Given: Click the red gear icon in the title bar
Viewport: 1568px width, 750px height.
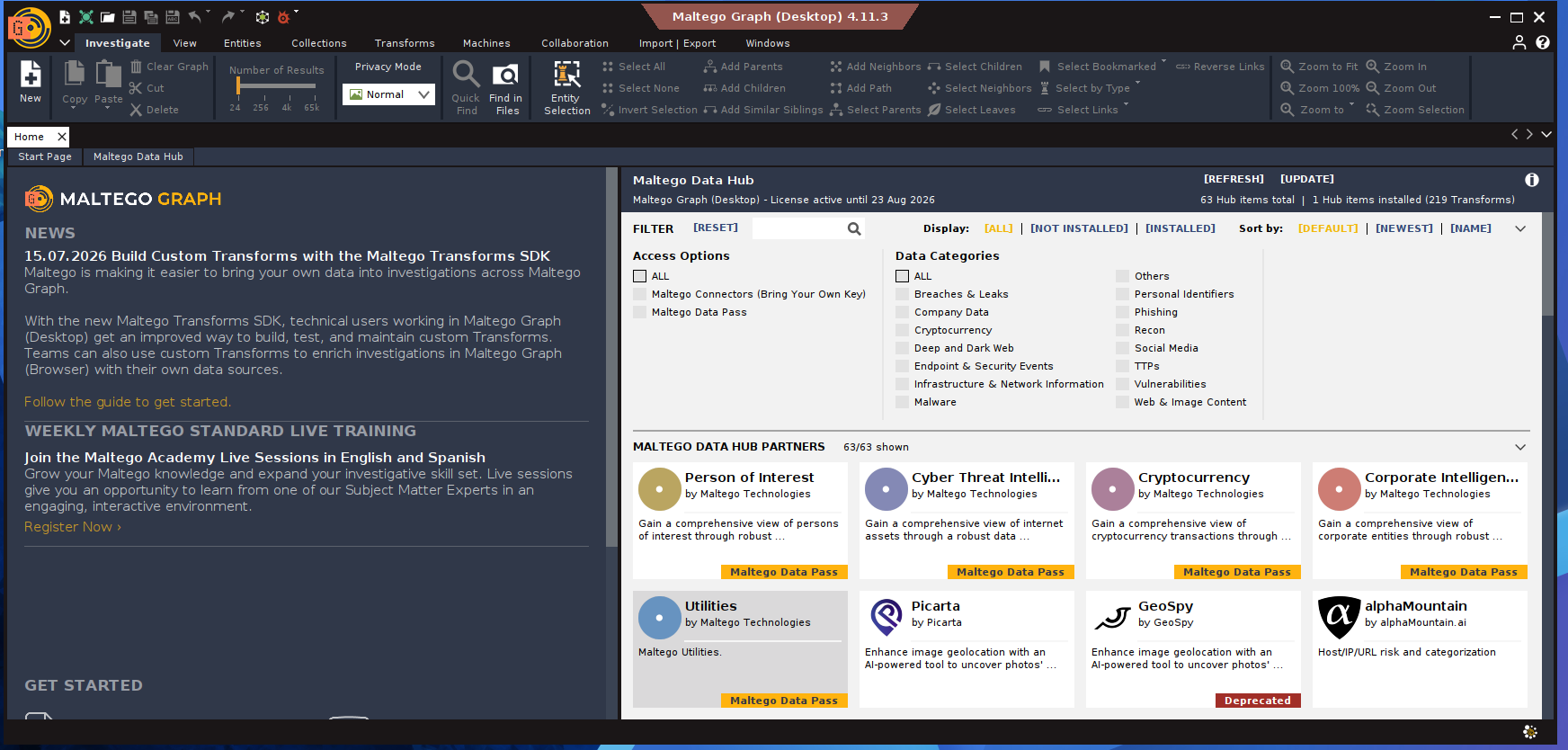Looking at the screenshot, I should (x=284, y=16).
